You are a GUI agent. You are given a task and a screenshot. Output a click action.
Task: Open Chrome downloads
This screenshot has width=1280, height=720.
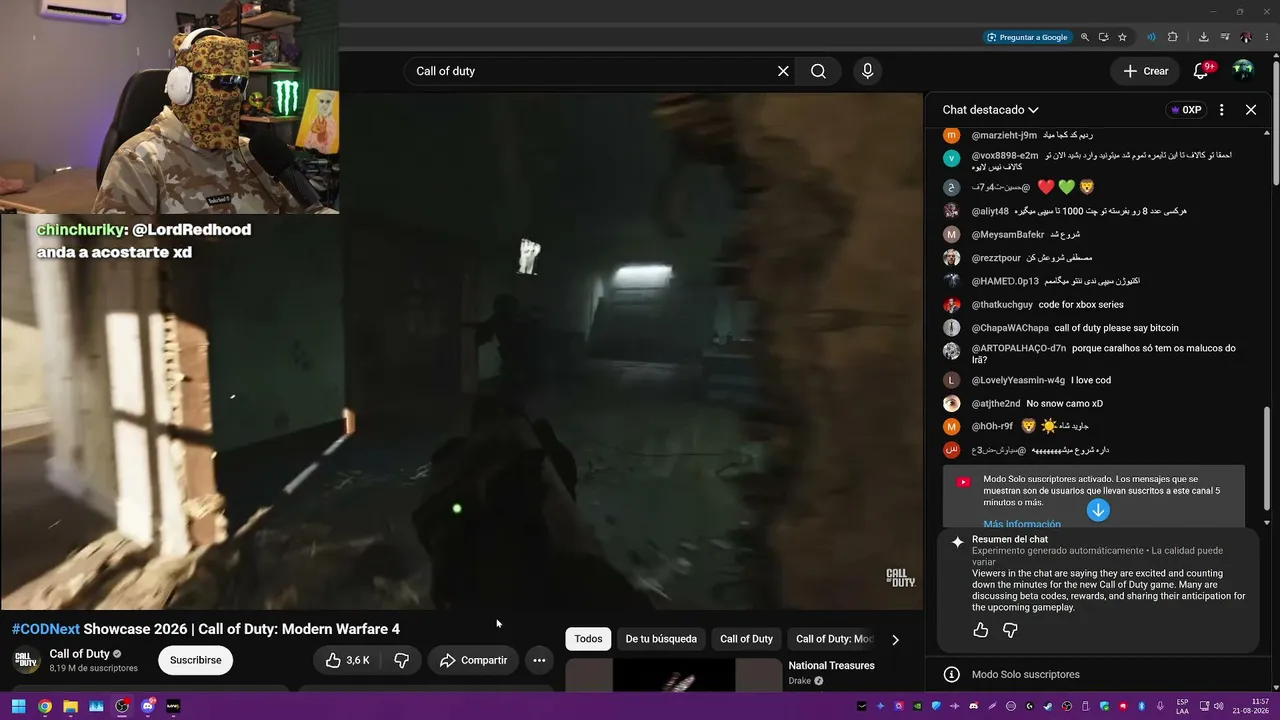coord(1204,37)
